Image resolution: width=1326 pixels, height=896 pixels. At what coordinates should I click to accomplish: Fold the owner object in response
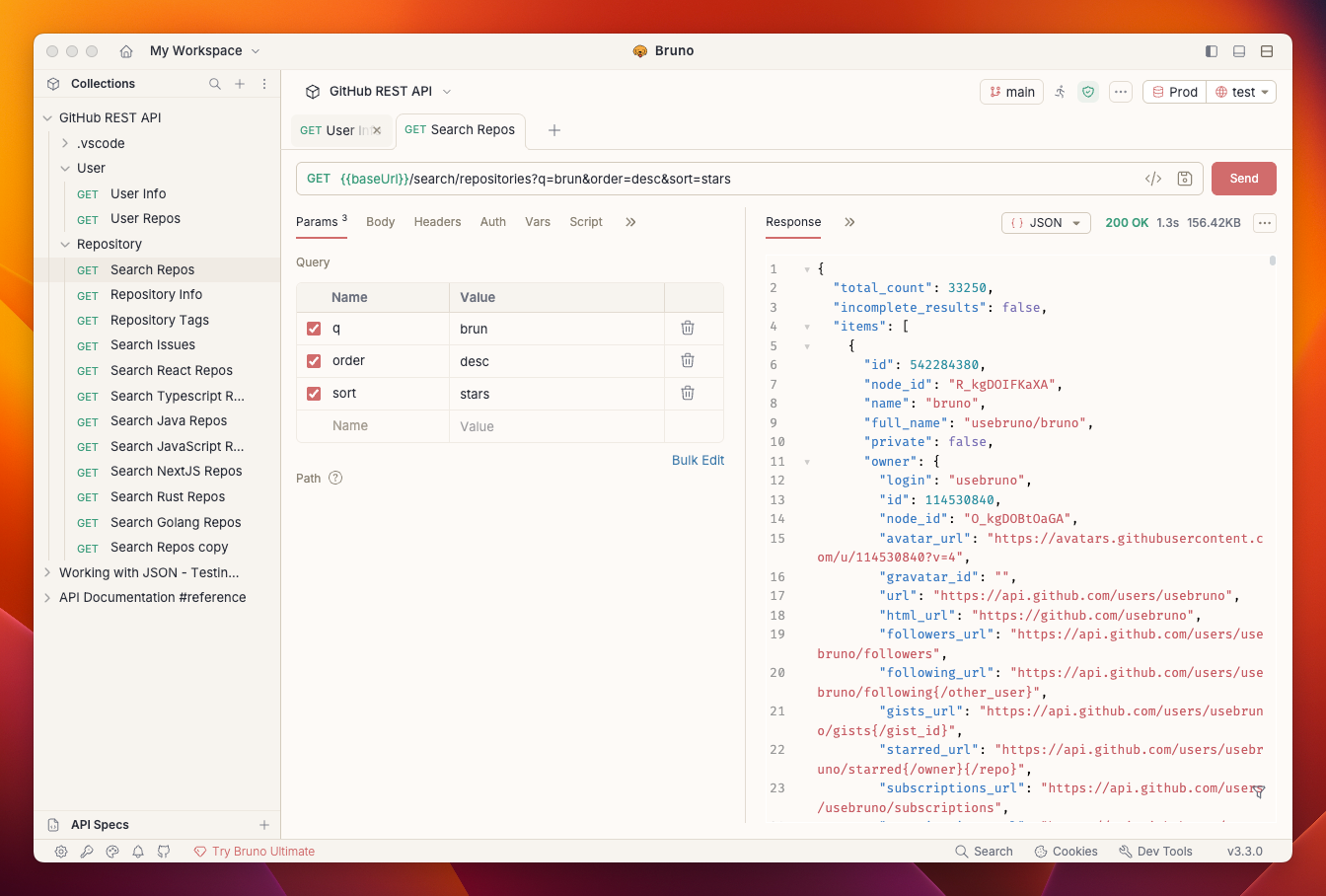coord(807,462)
